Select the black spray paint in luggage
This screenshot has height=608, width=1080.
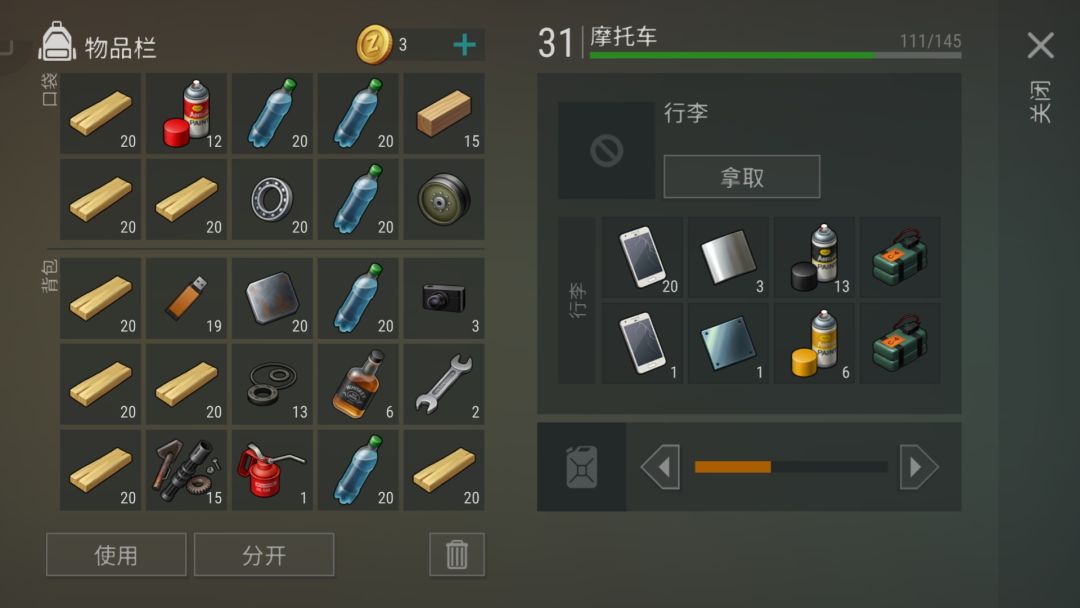tap(814, 258)
